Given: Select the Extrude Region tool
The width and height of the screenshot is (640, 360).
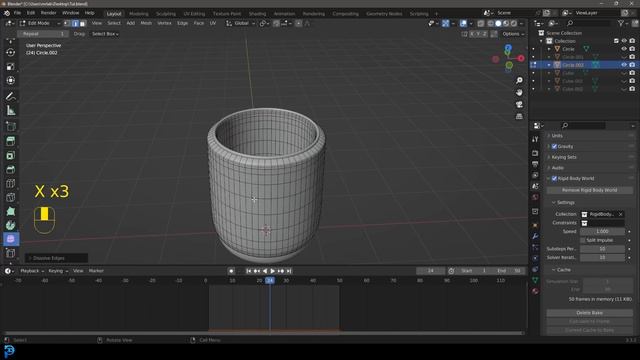Looking at the screenshot, I should tap(11, 141).
